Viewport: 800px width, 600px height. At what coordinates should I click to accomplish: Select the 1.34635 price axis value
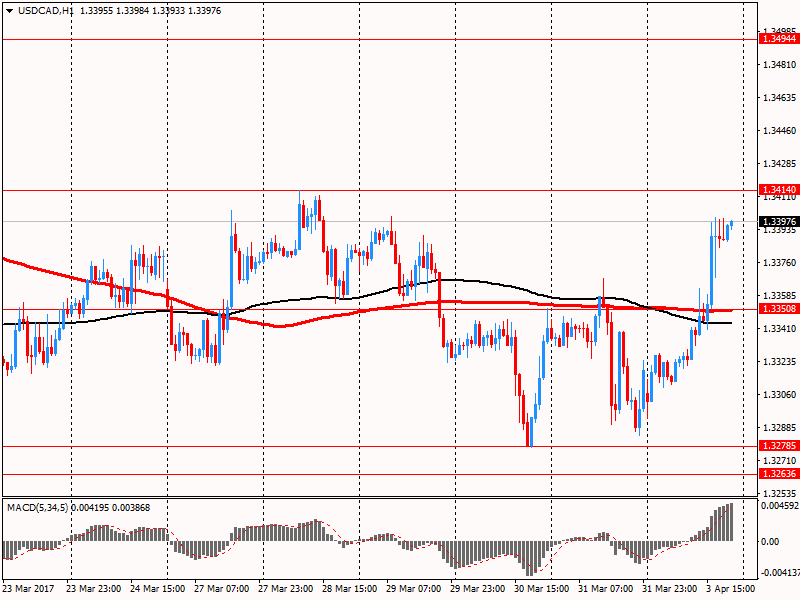coord(779,97)
